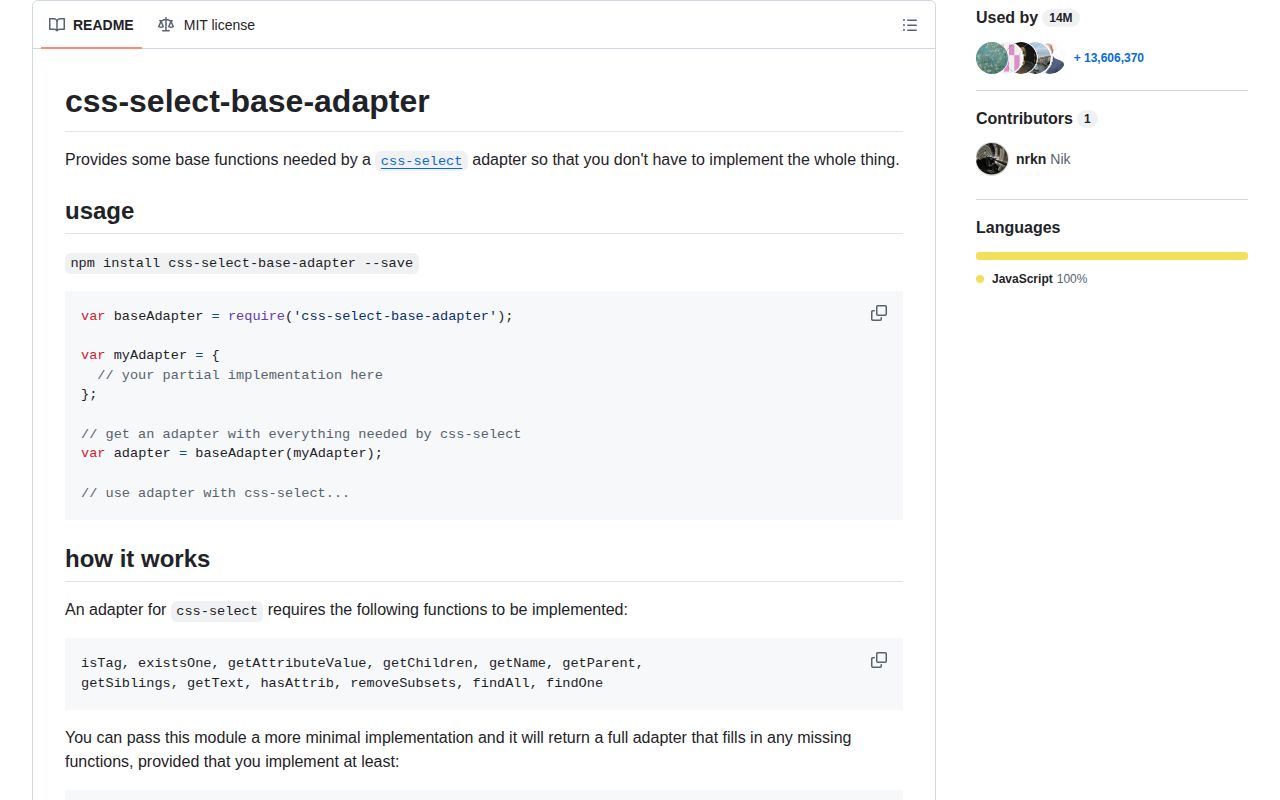Click the code line getSiblings, getText, hasAttrib

342,683
